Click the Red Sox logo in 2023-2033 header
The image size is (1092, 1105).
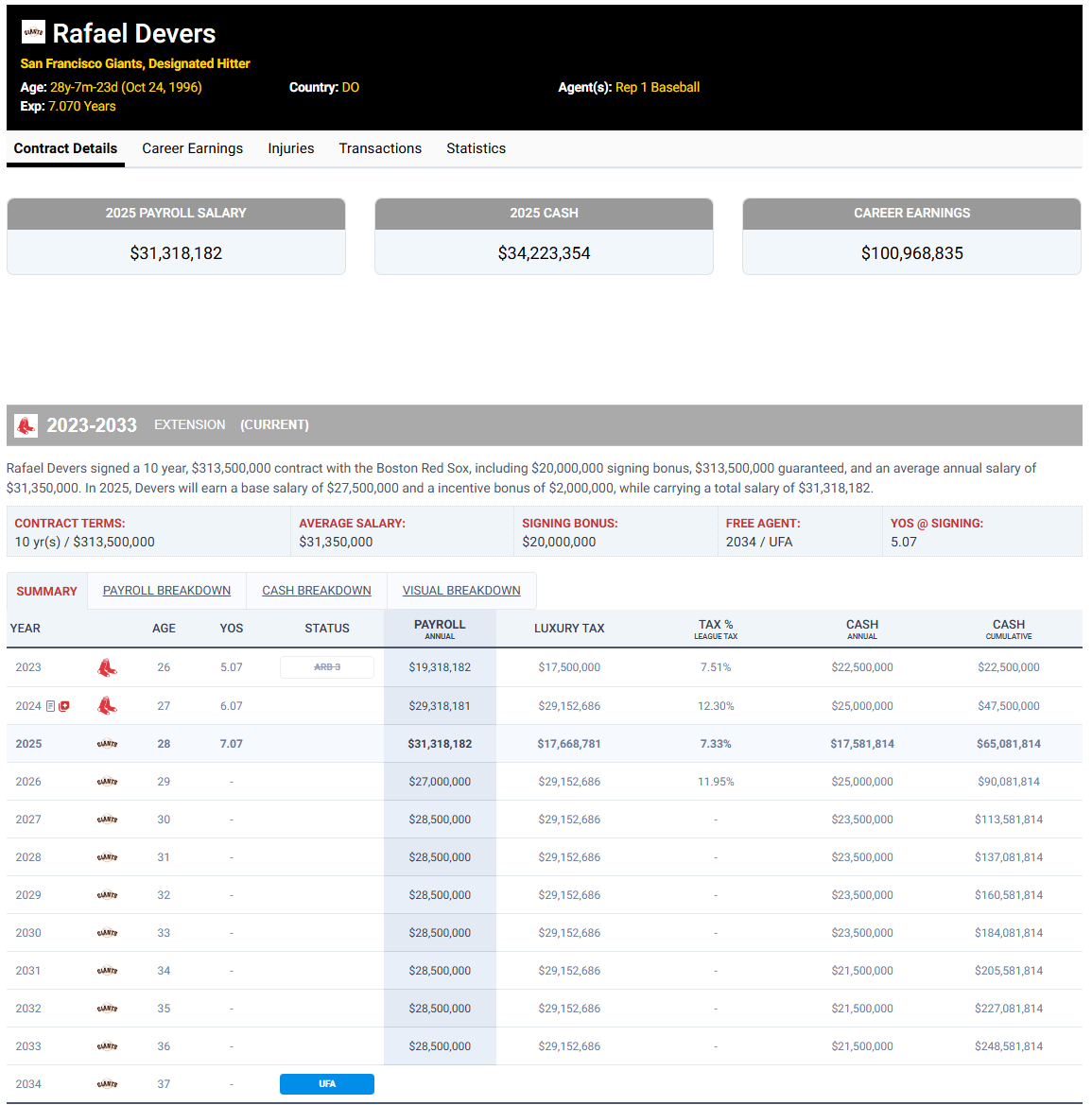pyautogui.click(x=26, y=425)
